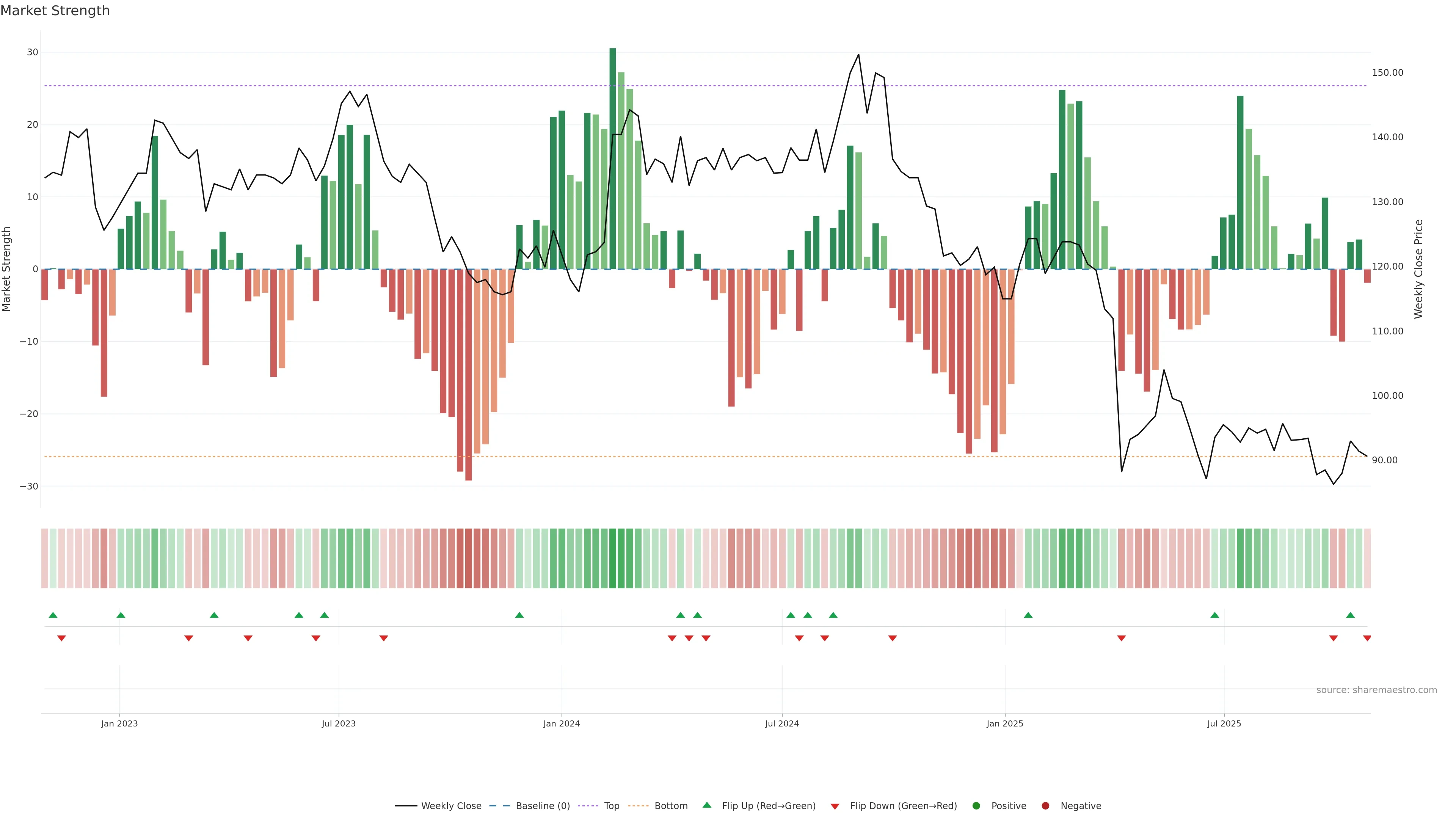1456x819 pixels.
Task: Click the last flip-down triangle at far right
Action: 1367,638
